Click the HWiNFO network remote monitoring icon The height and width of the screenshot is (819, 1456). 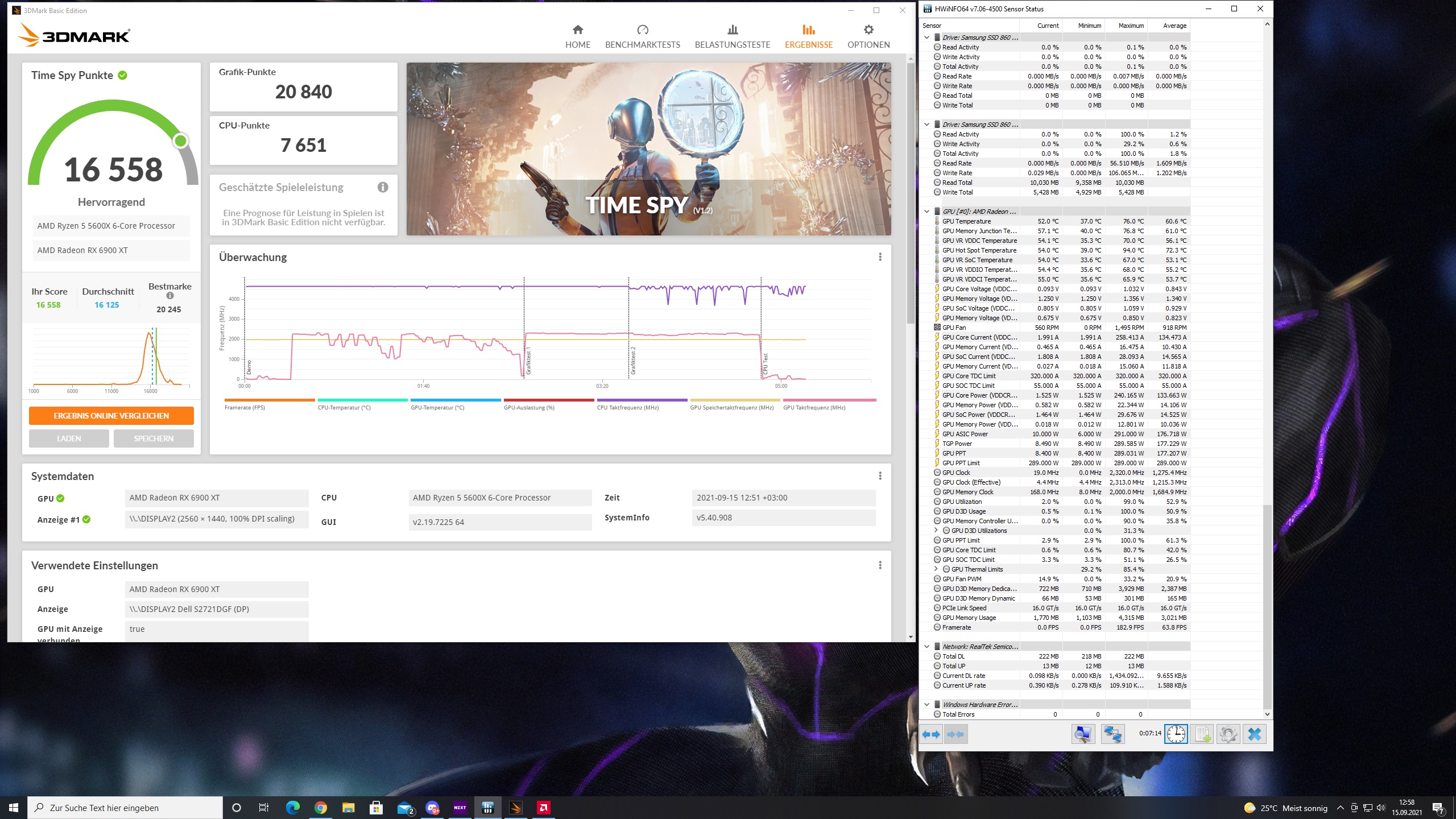[1112, 734]
